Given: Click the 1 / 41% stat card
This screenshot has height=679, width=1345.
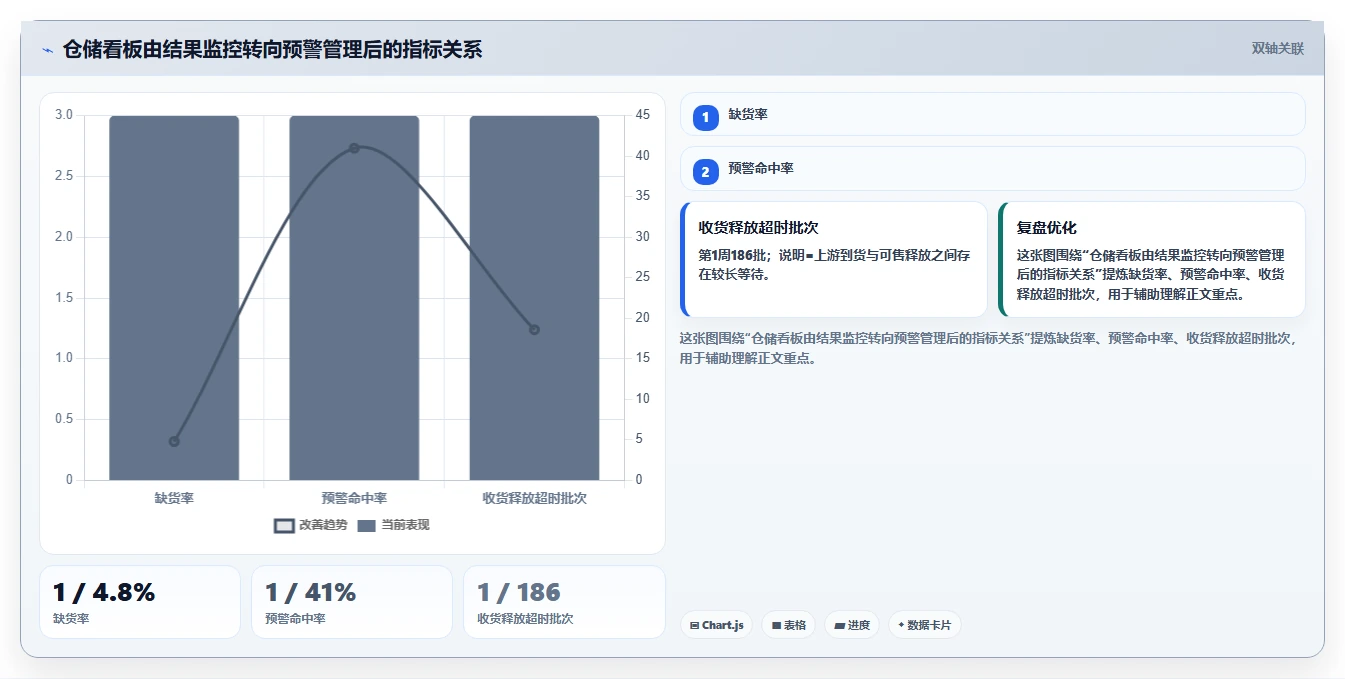Looking at the screenshot, I should (352, 602).
